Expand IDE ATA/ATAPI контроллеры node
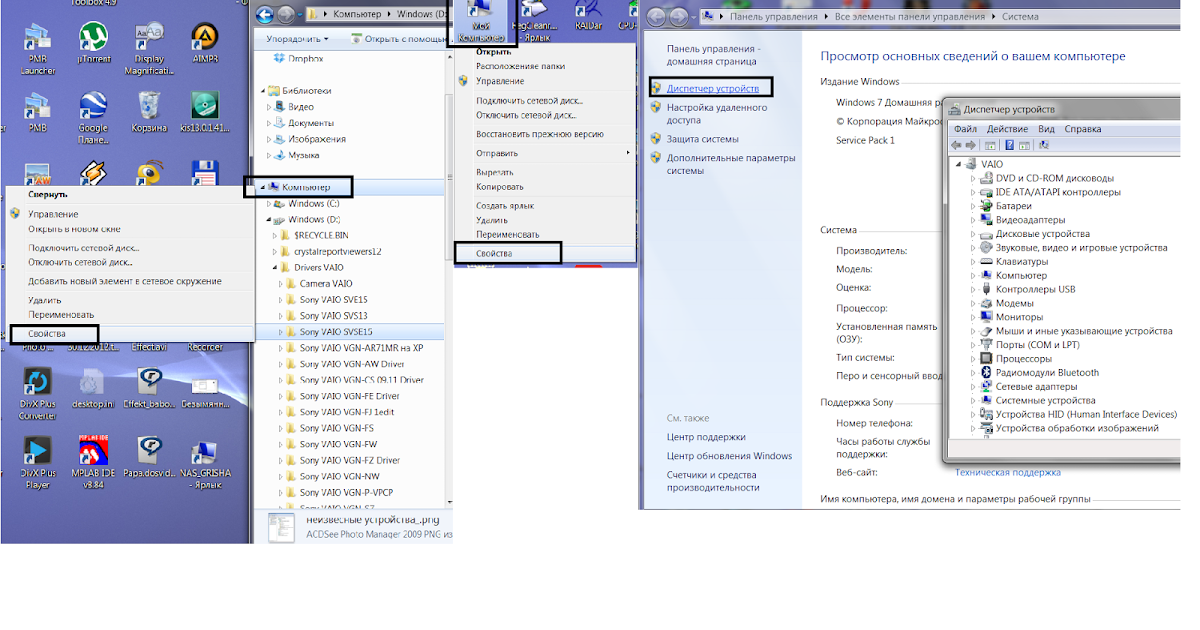The image size is (1200, 630). coord(973,192)
